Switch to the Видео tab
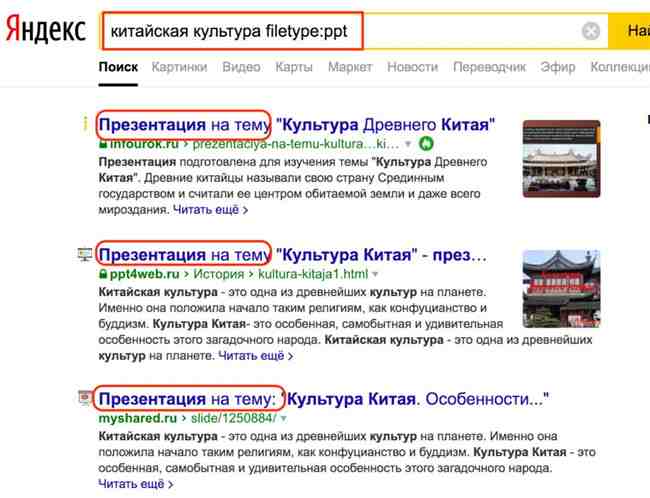This screenshot has height=498, width=650. coord(241,67)
